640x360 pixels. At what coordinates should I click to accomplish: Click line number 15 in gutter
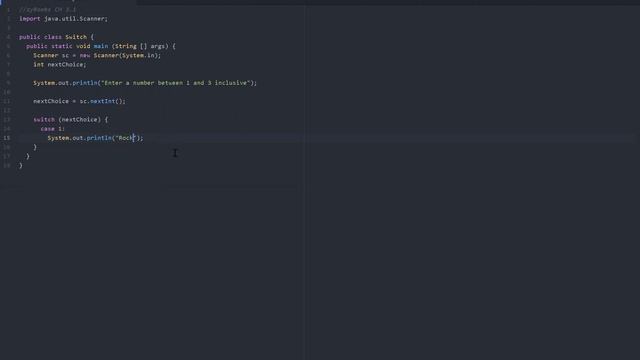click(x=7, y=138)
